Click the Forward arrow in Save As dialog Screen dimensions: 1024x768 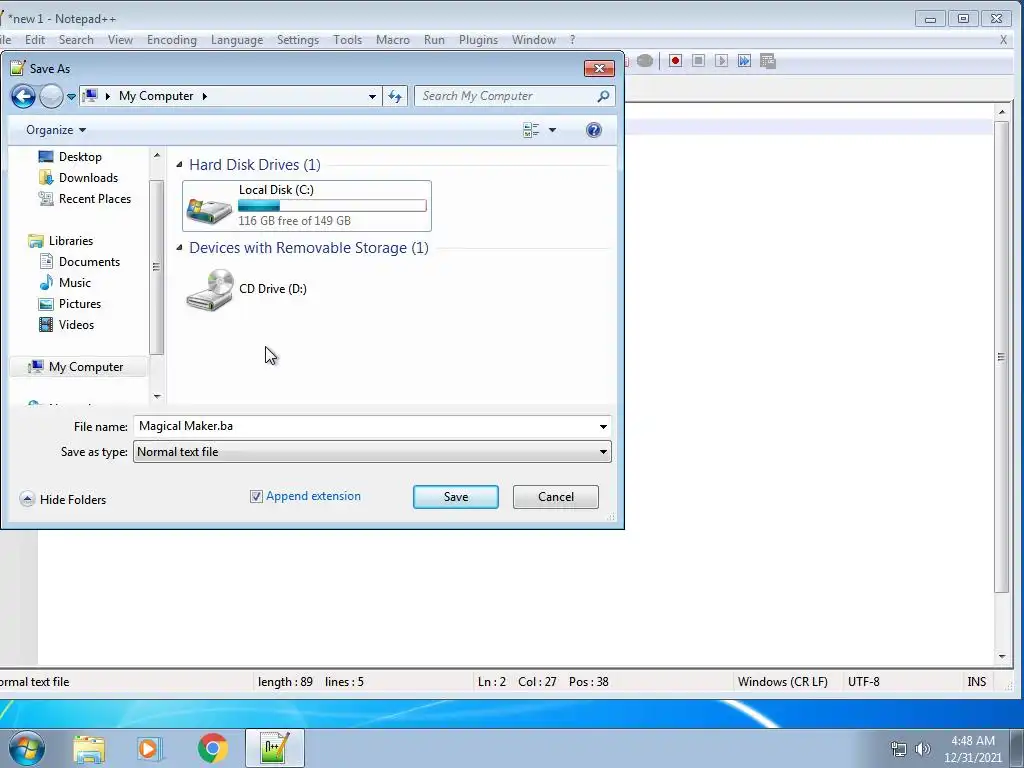(x=51, y=96)
